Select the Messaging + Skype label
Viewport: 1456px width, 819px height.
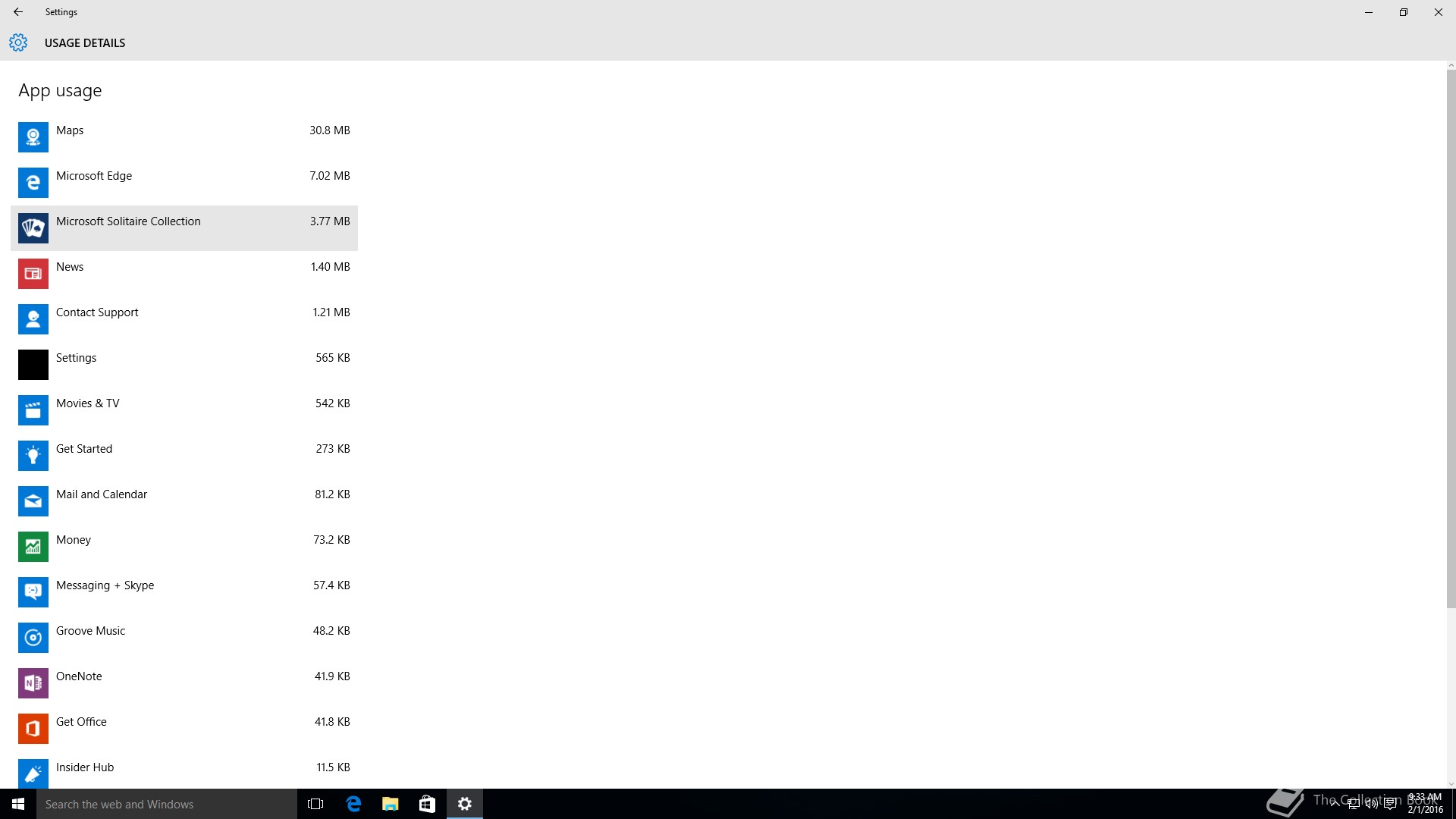click(x=105, y=585)
